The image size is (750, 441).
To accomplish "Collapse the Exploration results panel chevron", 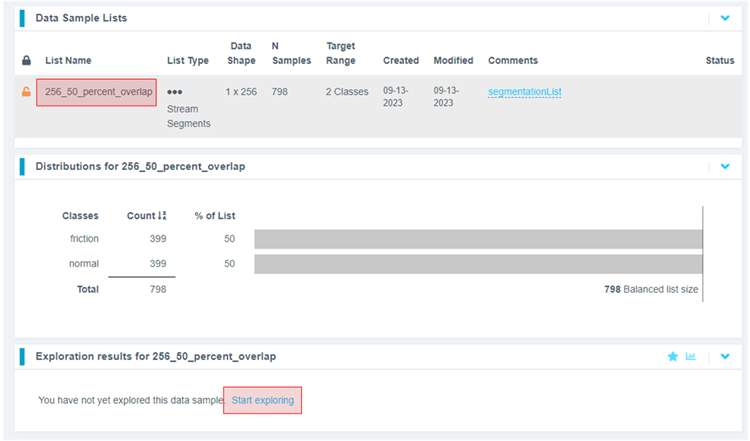I will pos(725,356).
